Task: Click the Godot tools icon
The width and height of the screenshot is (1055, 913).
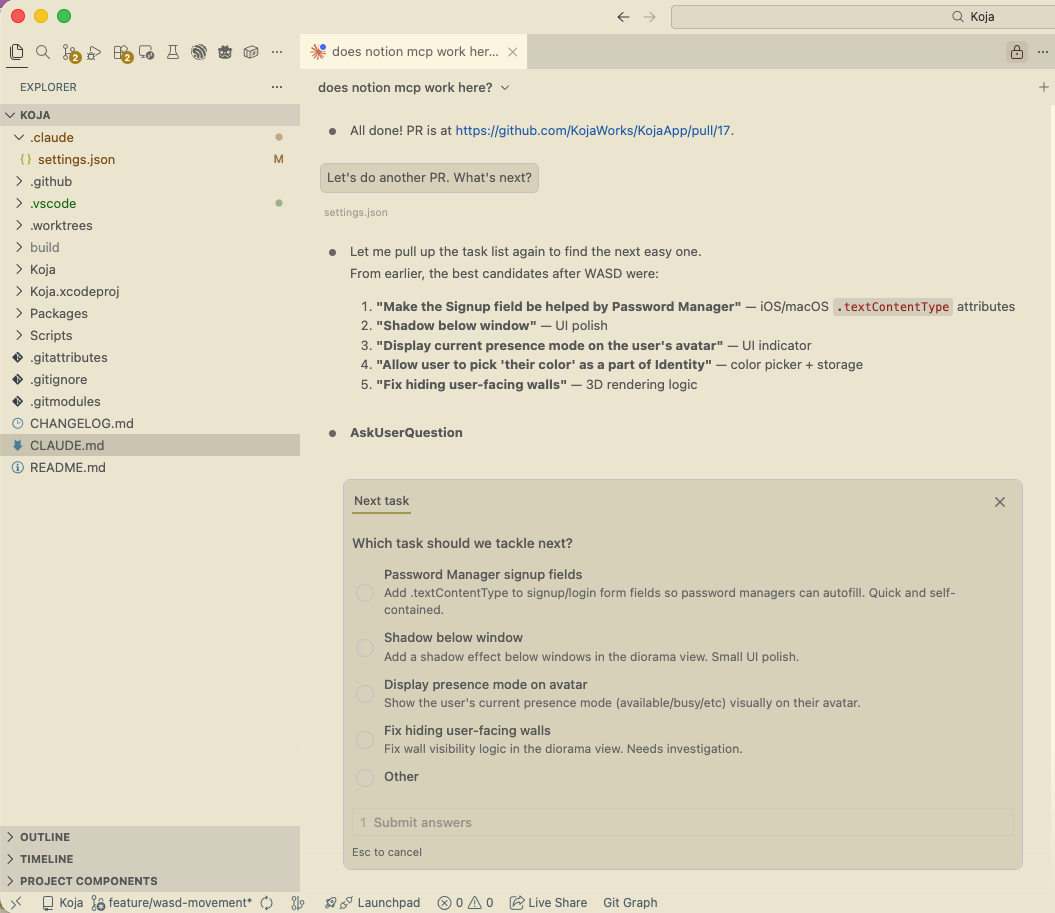Action: [x=225, y=52]
